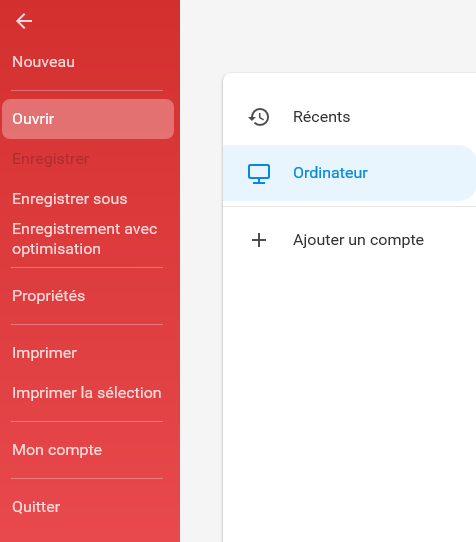Click Imprimer in the file menu
The height and width of the screenshot is (542, 476).
45,353
